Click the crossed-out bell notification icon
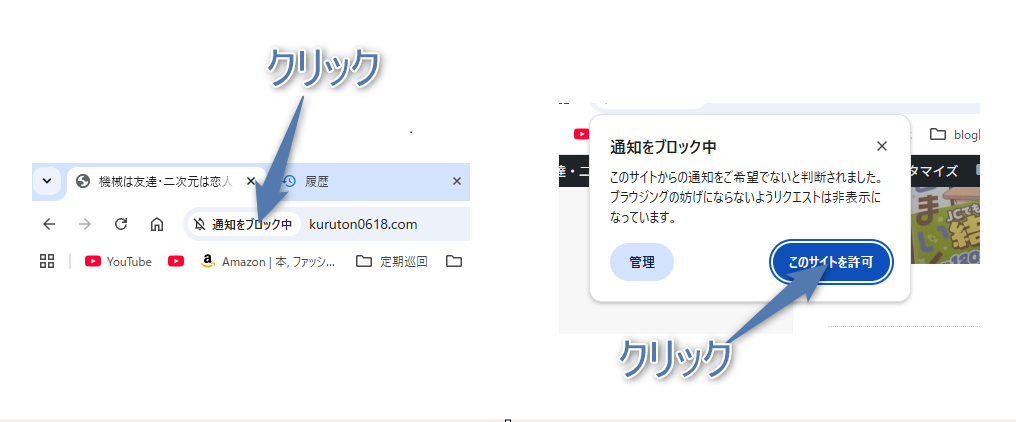Image resolution: width=1016 pixels, height=422 pixels. [199, 225]
